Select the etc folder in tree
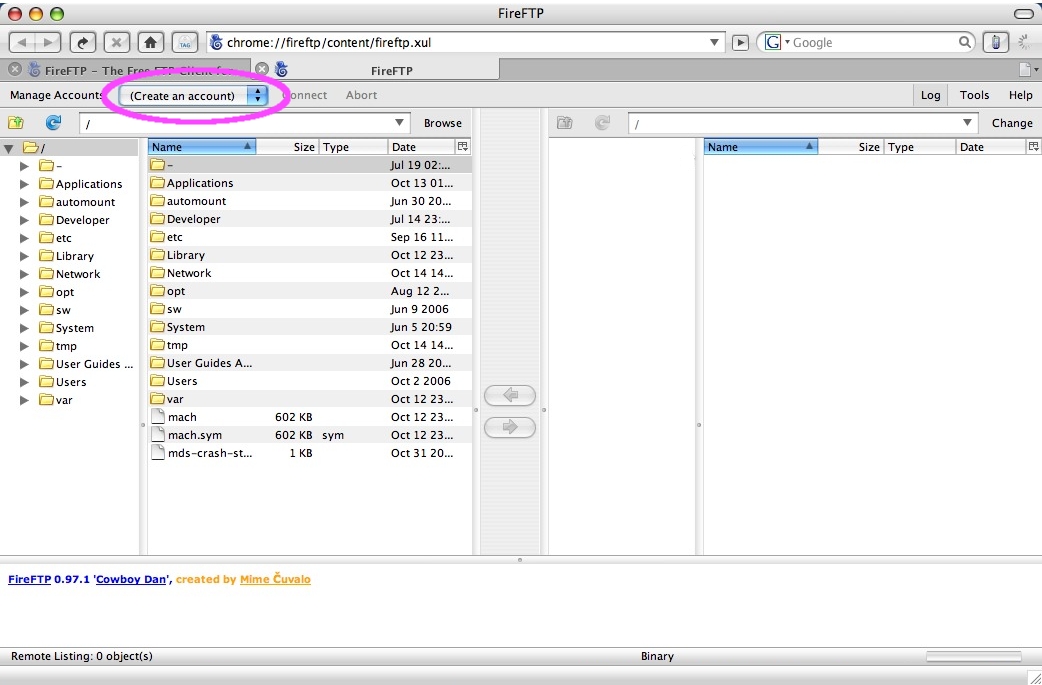 click(54, 238)
